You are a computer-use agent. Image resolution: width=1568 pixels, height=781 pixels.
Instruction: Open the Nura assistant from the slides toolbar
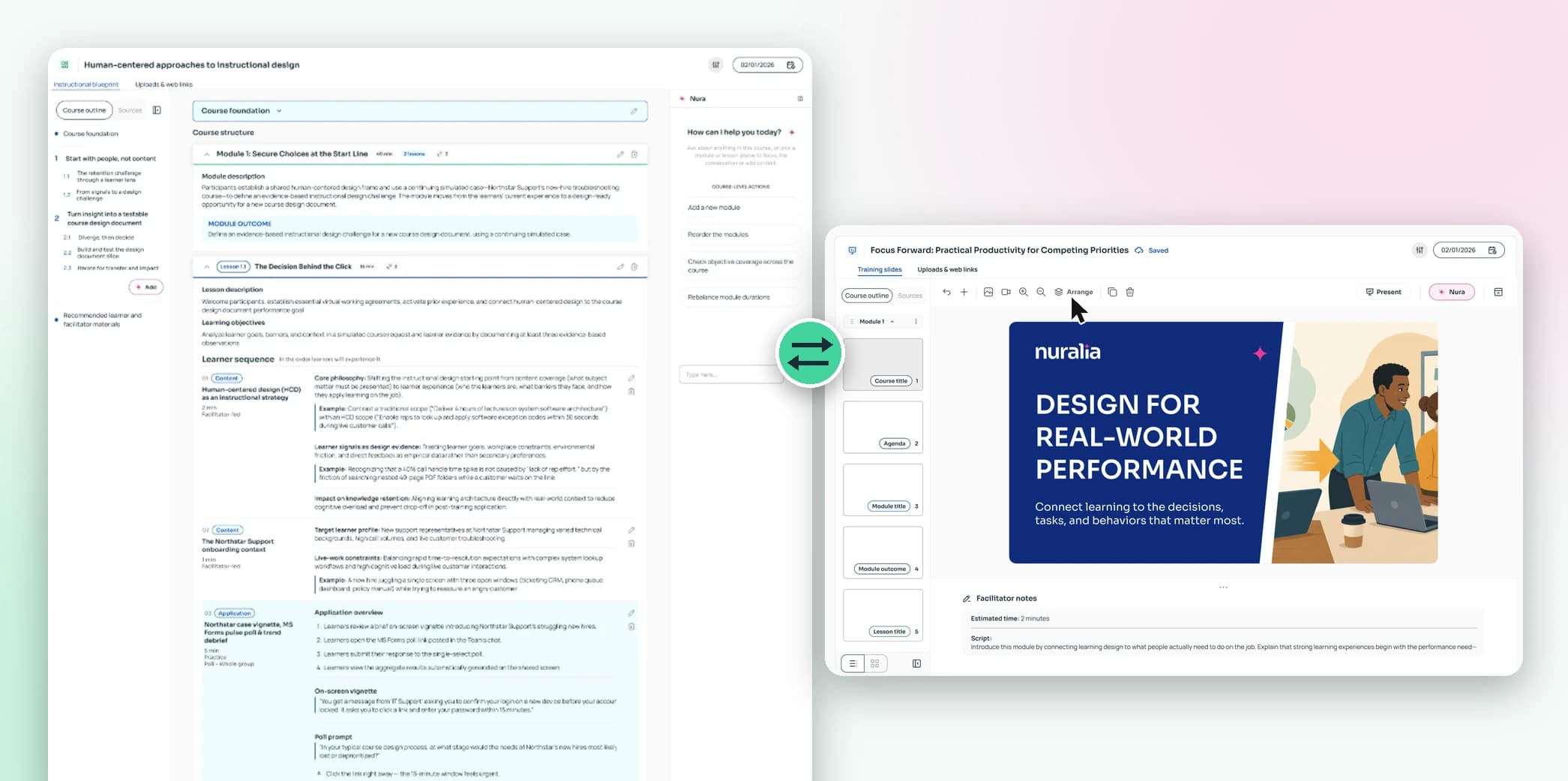coord(1452,292)
